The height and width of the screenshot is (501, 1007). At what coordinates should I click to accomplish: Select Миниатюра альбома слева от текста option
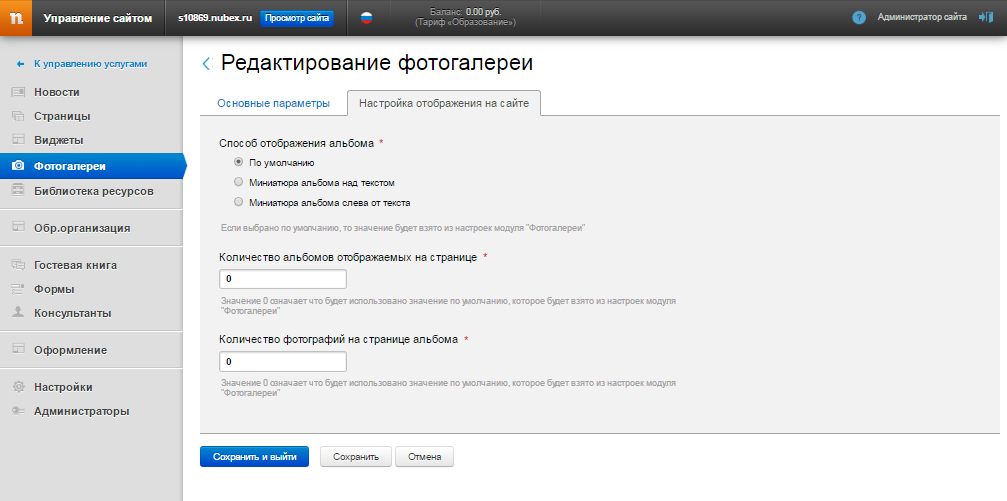tap(238, 202)
